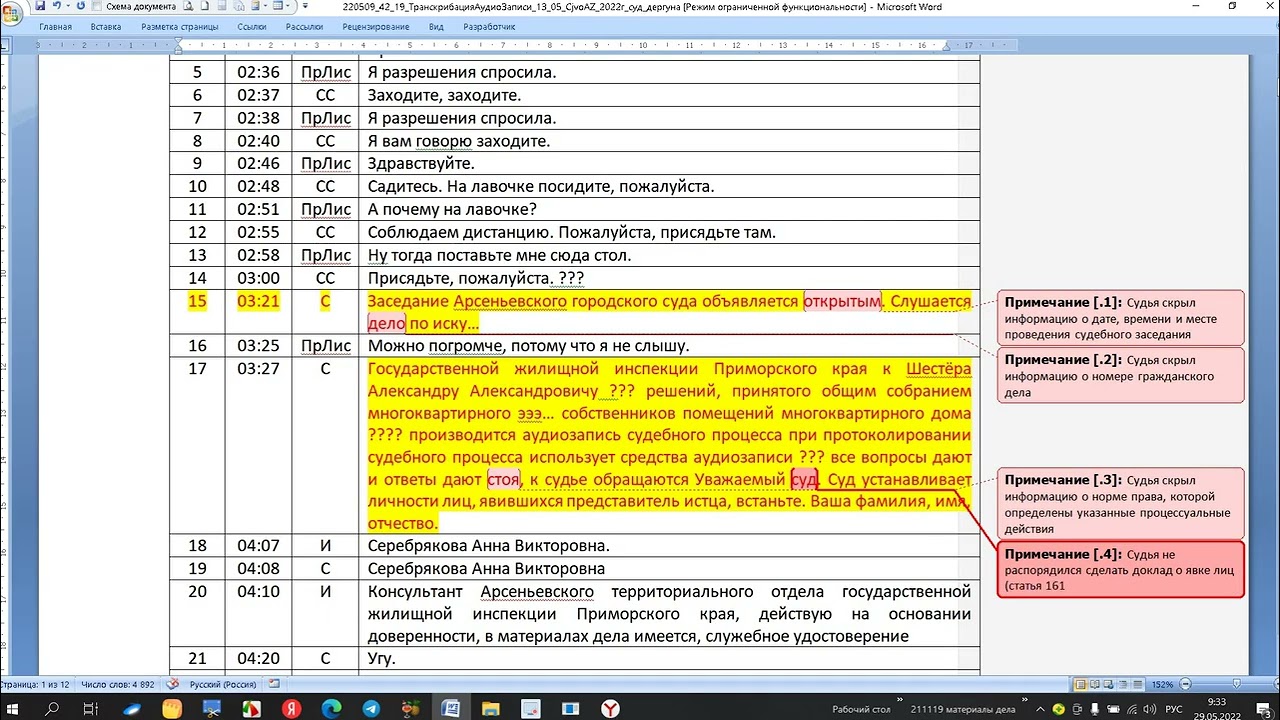The width and height of the screenshot is (1280, 720).
Task: Open Yandex red Я icon on taskbar
Action: pos(291,708)
